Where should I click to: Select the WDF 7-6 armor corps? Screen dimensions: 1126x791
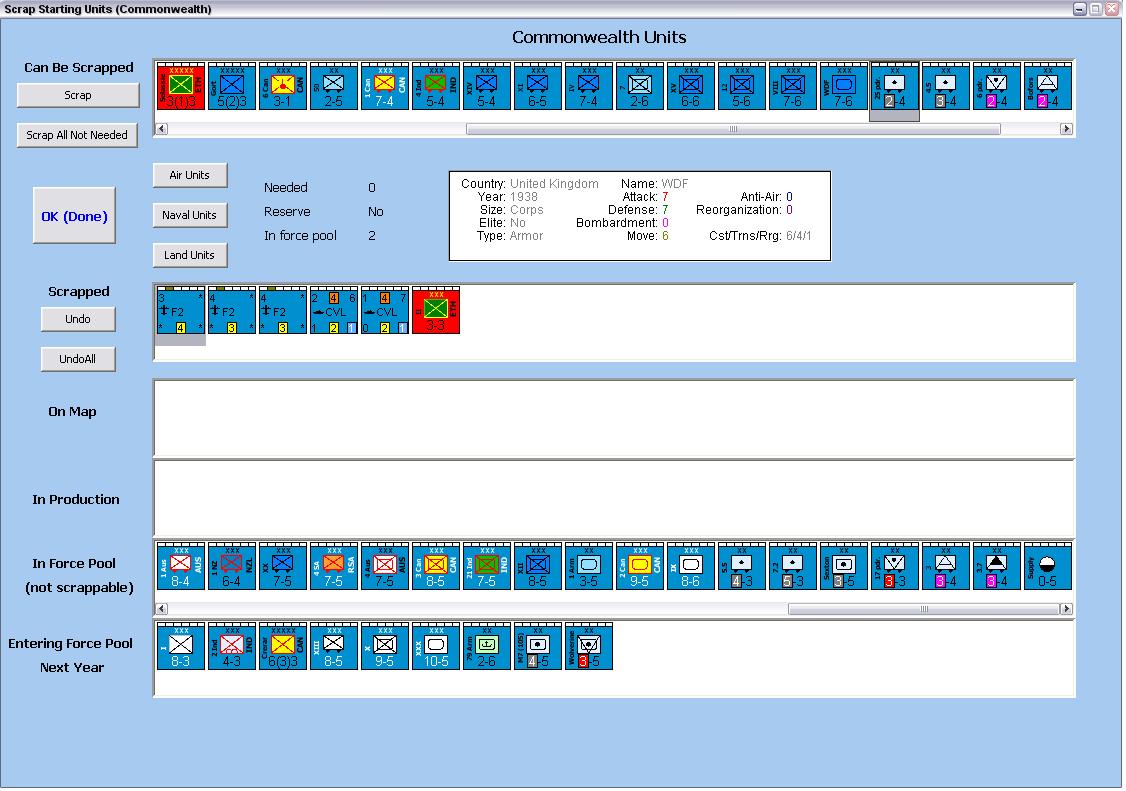coord(844,86)
